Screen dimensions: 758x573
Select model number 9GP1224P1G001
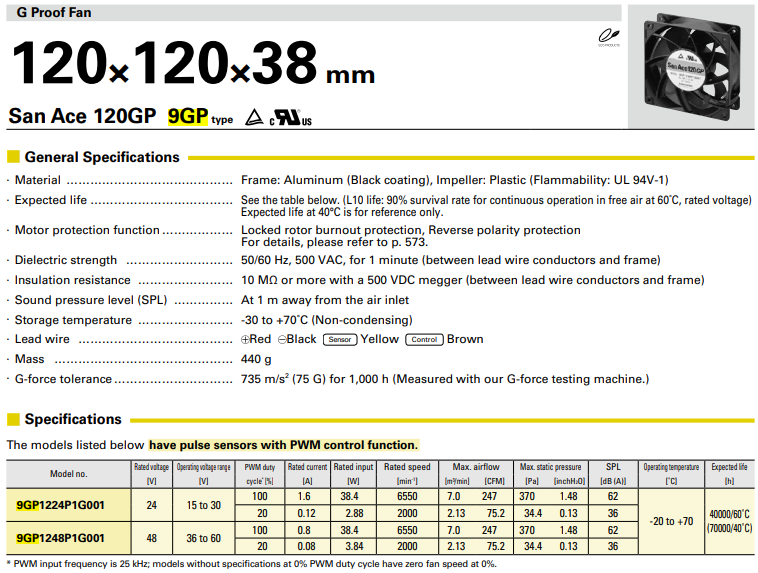[x=61, y=505]
